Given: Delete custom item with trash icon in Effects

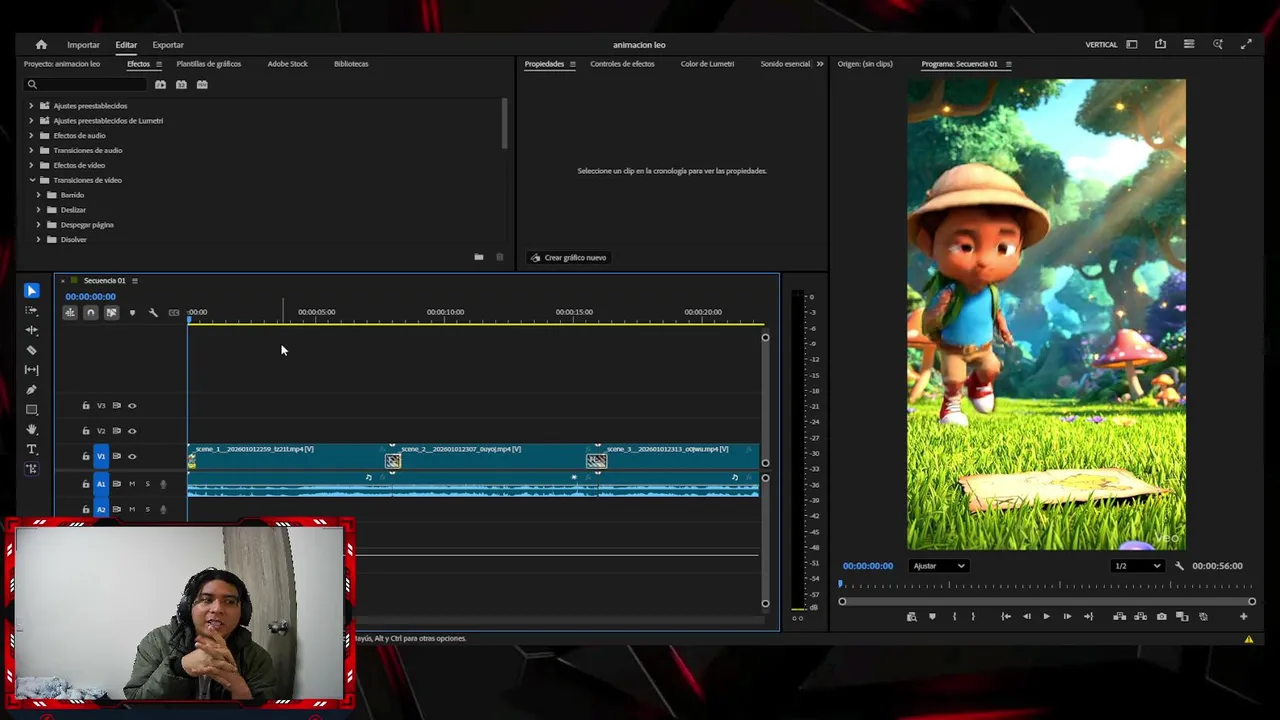Looking at the screenshot, I should (500, 257).
